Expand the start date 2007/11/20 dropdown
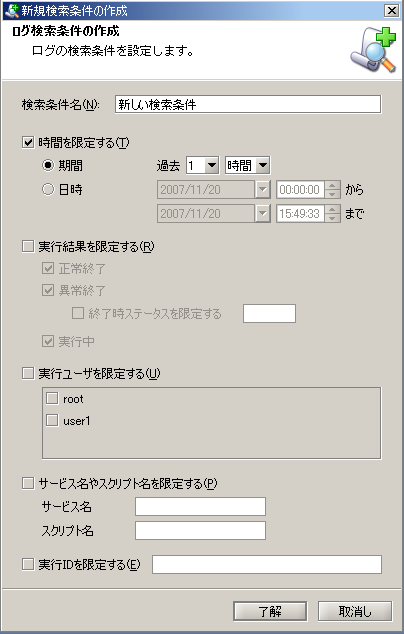 click(262, 189)
